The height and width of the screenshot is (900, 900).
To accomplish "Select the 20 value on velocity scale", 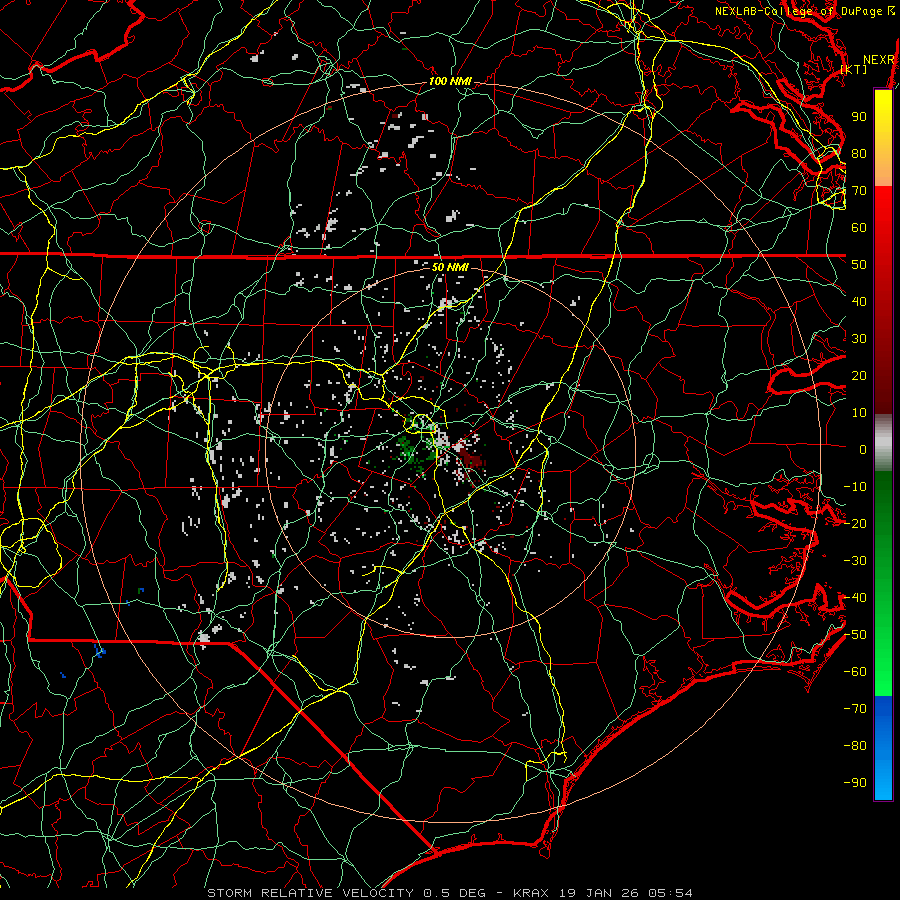I will pyautogui.click(x=859, y=375).
